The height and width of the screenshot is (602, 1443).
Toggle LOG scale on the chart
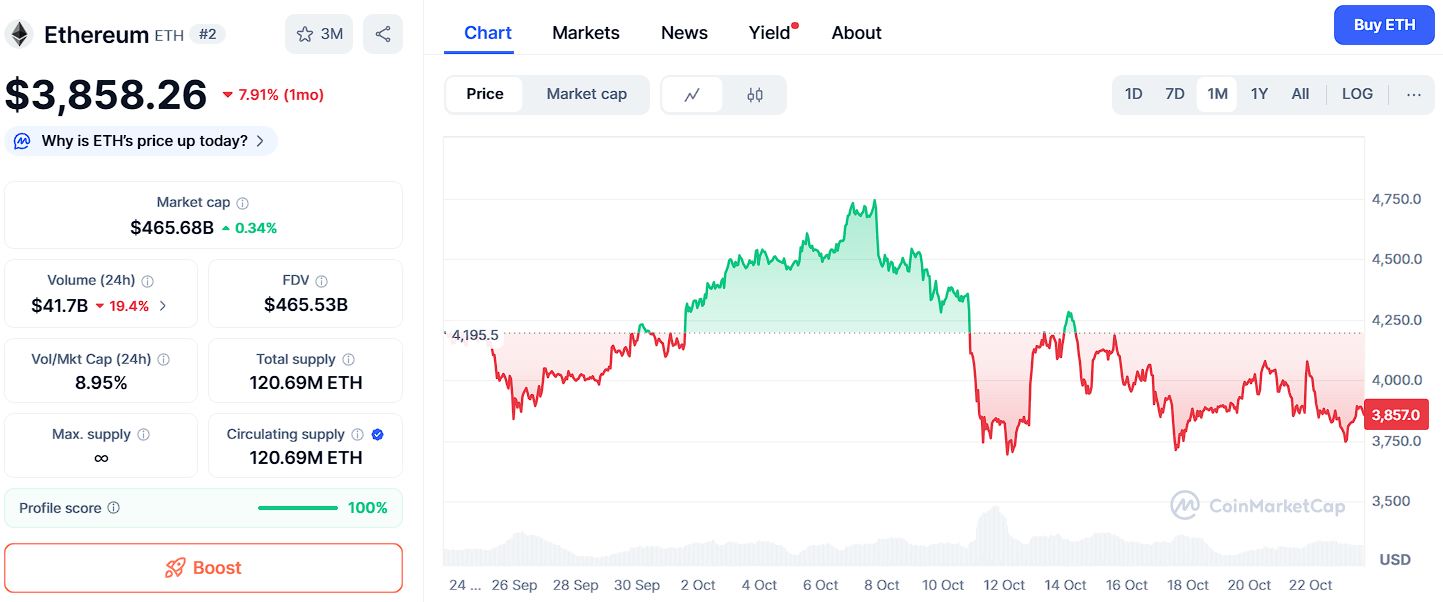click(x=1357, y=94)
